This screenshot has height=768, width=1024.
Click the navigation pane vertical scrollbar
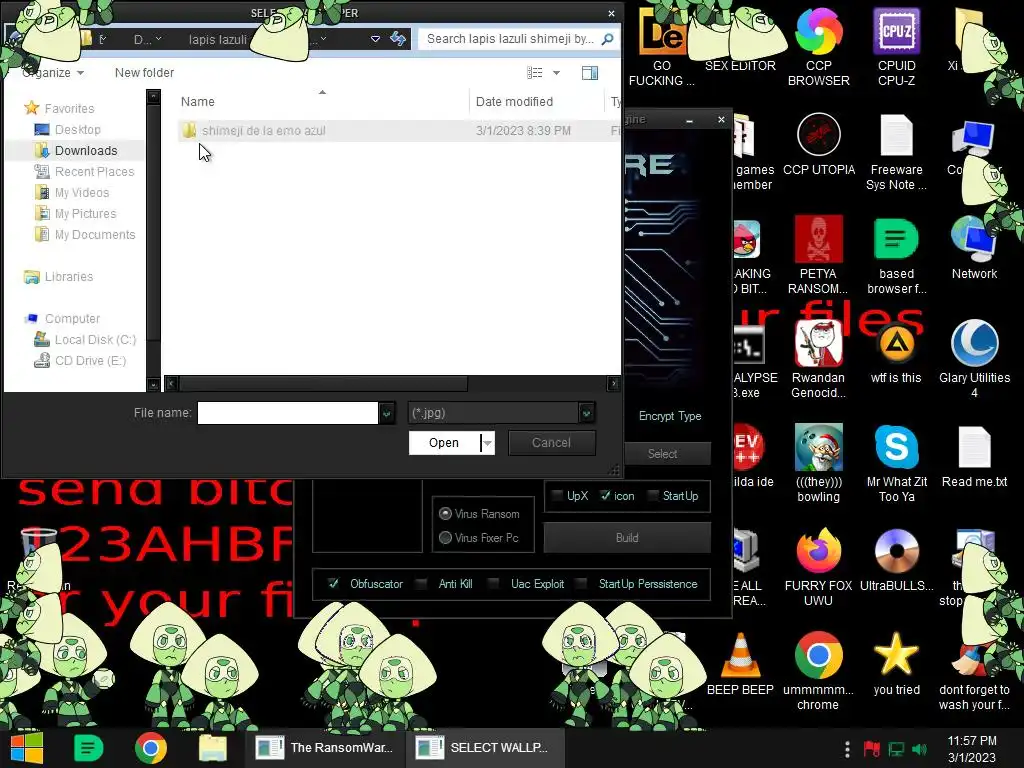[153, 222]
